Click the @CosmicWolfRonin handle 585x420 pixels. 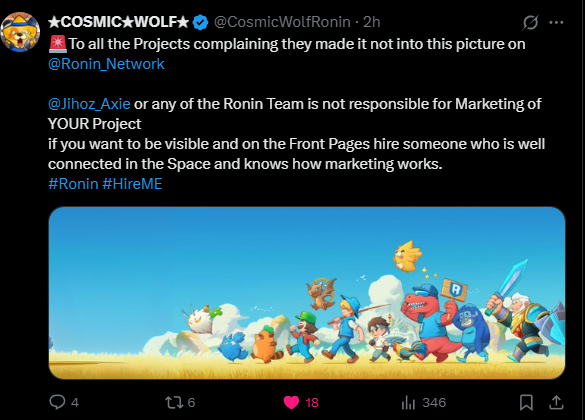pyautogui.click(x=282, y=22)
